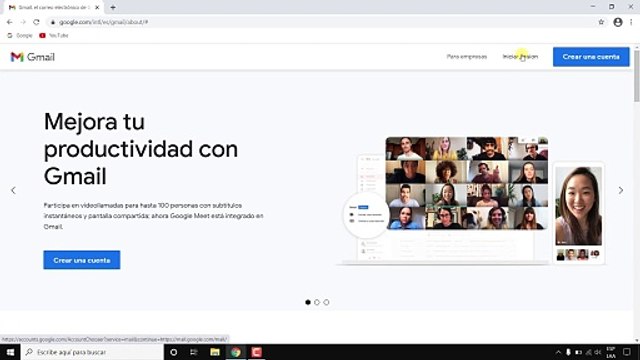This screenshot has height=360, width=640.
Task: Click header Crear una cuenta button
Action: [591, 57]
